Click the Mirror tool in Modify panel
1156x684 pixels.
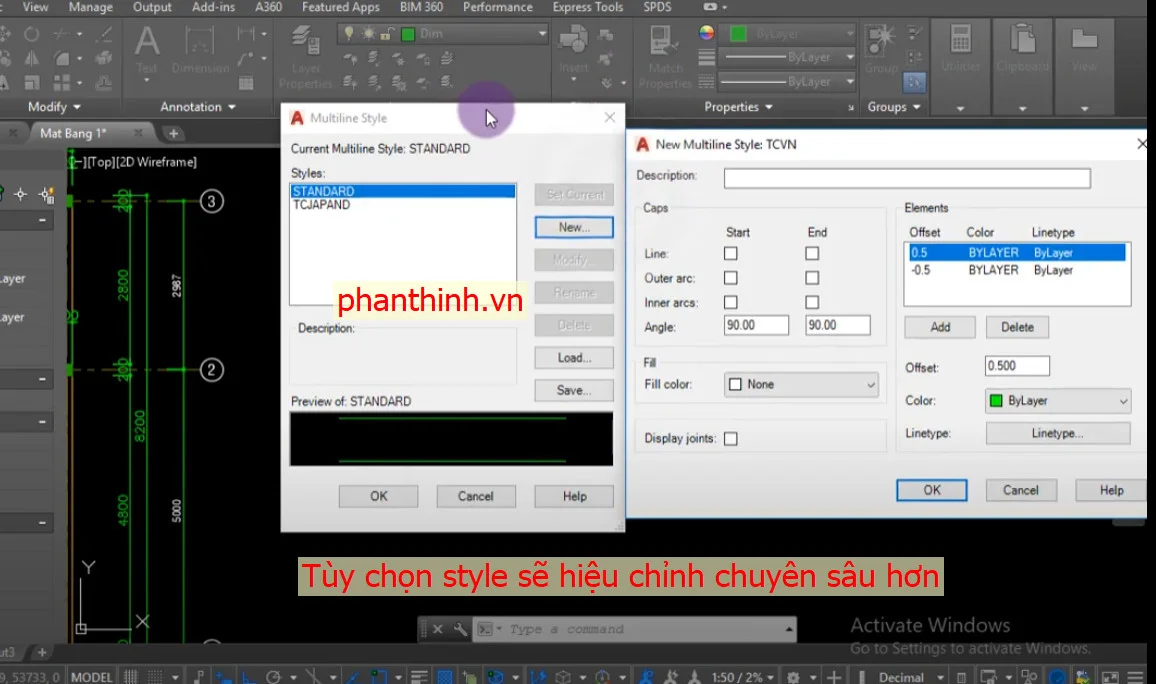click(x=31, y=58)
